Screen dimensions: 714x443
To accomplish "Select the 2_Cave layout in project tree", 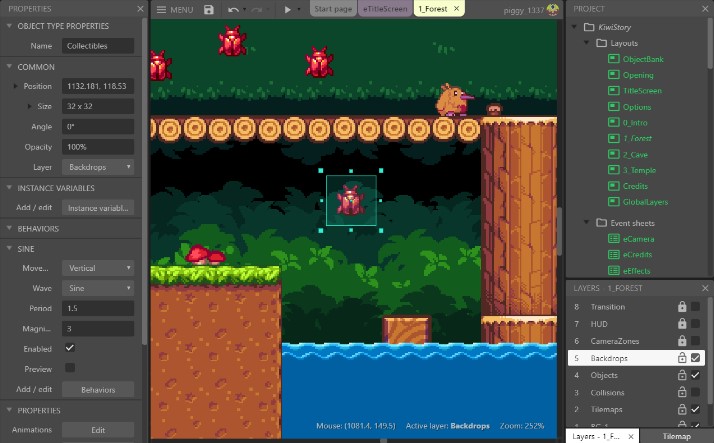I will pyautogui.click(x=636, y=155).
